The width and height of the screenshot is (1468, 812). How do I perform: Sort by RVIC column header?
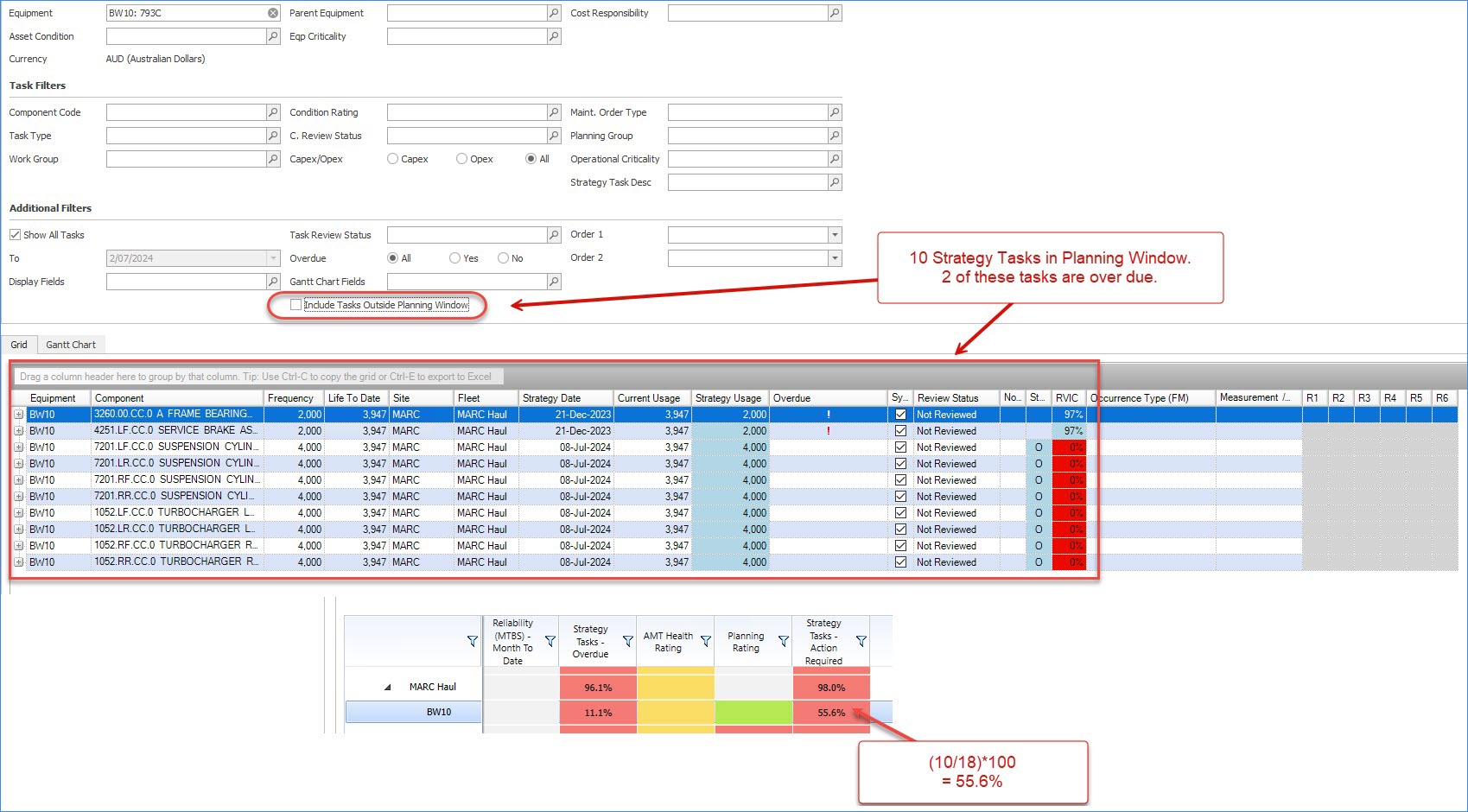(x=1068, y=398)
